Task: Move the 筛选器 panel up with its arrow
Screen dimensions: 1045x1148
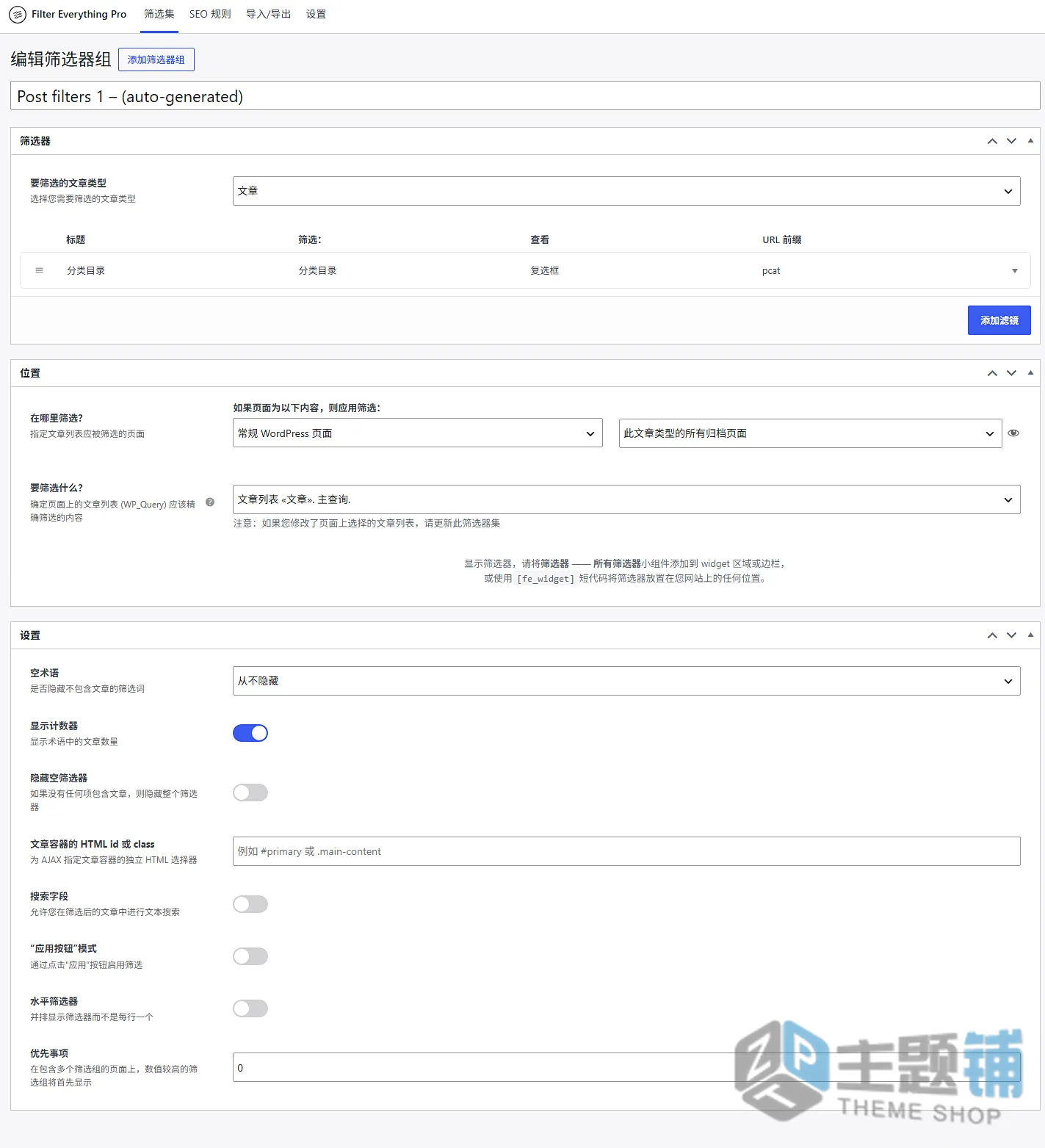Action: point(992,141)
